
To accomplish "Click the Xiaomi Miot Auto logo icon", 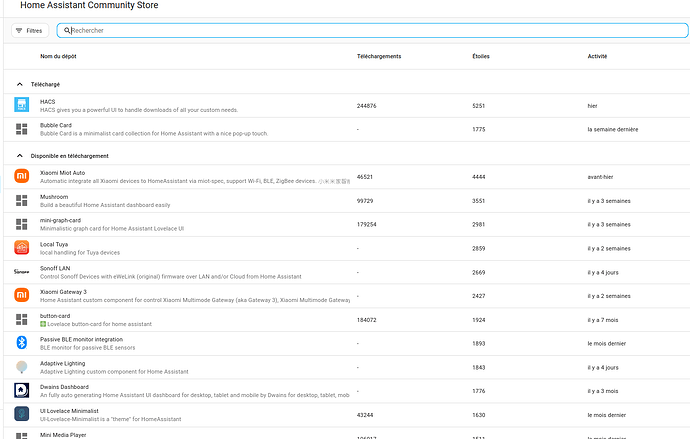I will click(x=22, y=176).
